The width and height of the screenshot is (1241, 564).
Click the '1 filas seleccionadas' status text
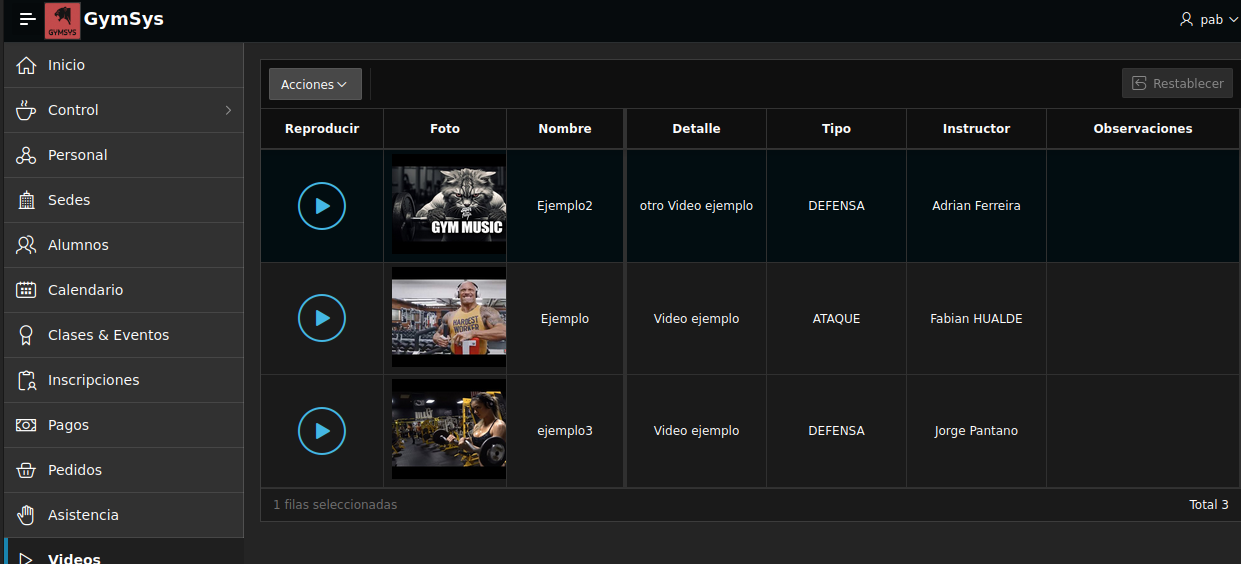[335, 505]
